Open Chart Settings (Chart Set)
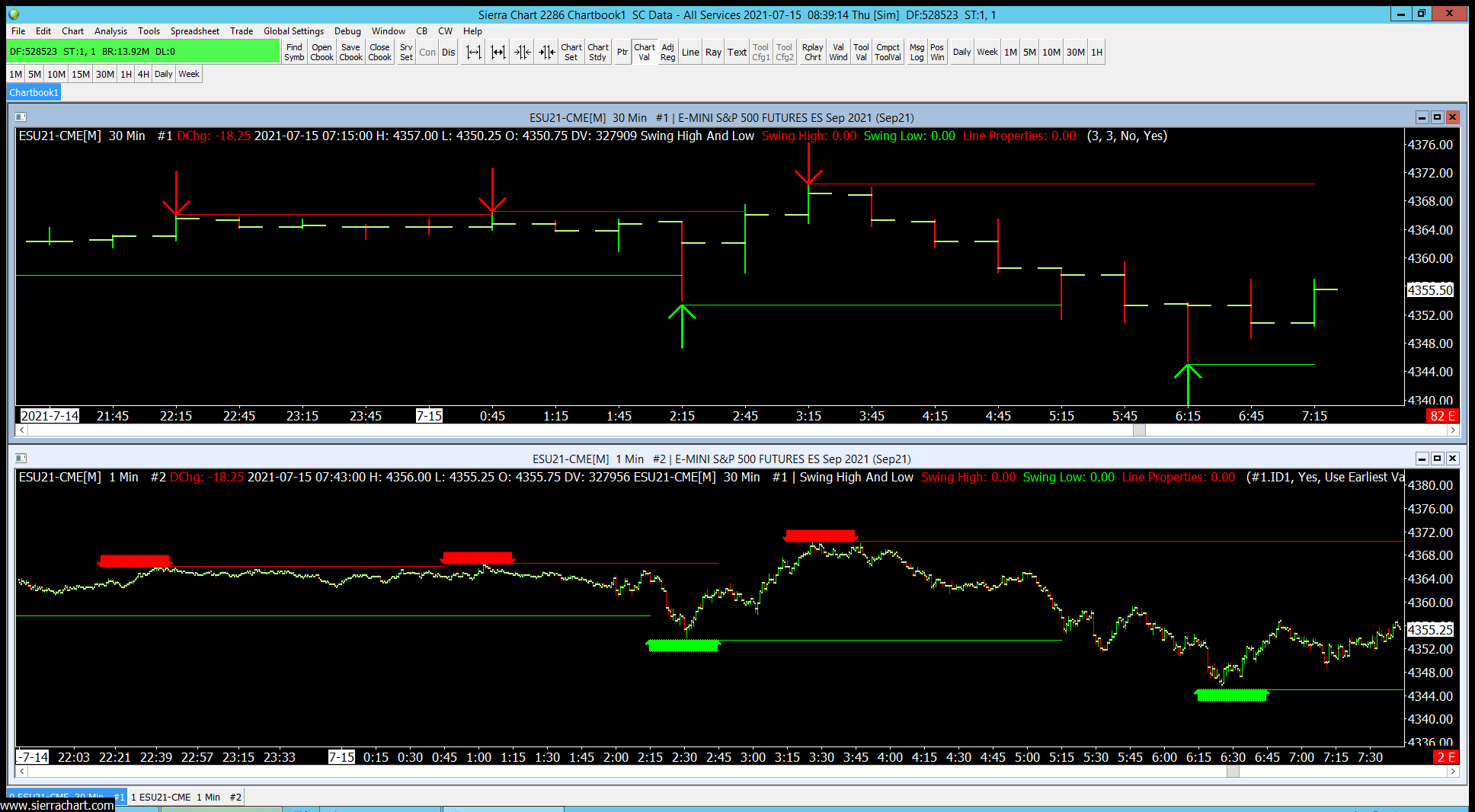Viewport: 1475px width, 812px height. pos(571,52)
